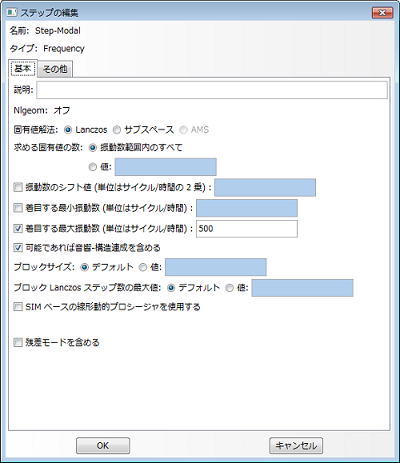Toggle 可能であれば音響-構造連成を含める checkbox
Viewport: 400px width, 463px height.
coord(18,248)
